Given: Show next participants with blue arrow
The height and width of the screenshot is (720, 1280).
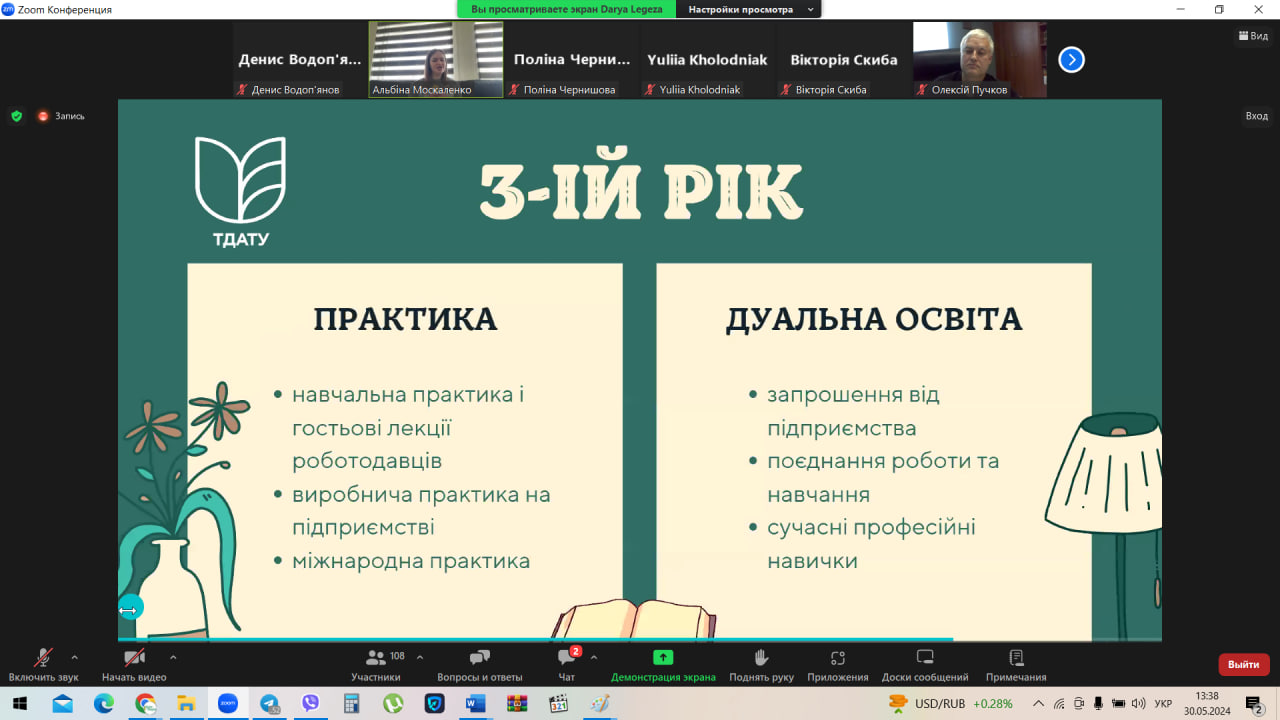Looking at the screenshot, I should tap(1071, 60).
